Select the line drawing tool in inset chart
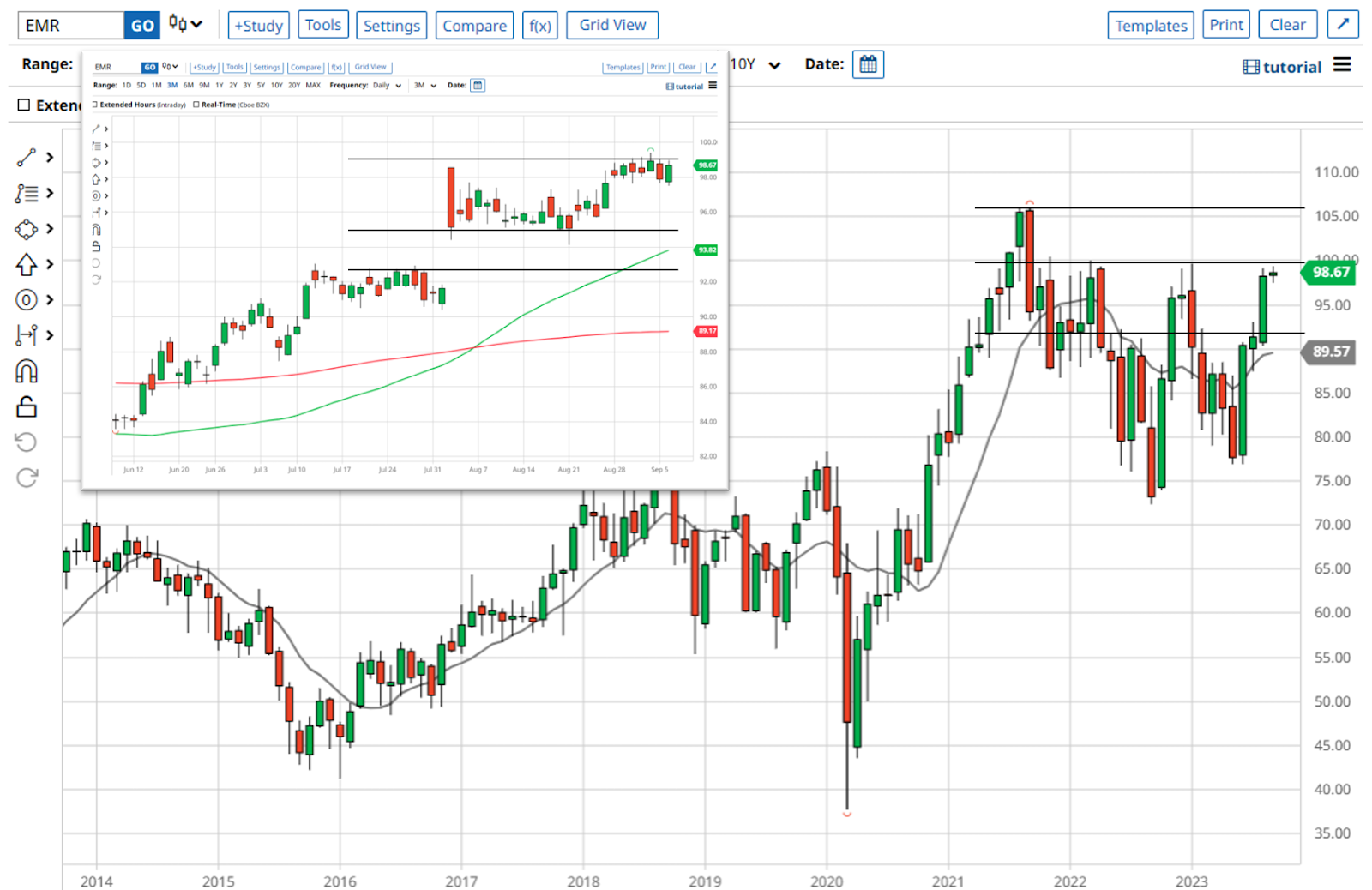This screenshot has width=1372, height=890. [96, 129]
